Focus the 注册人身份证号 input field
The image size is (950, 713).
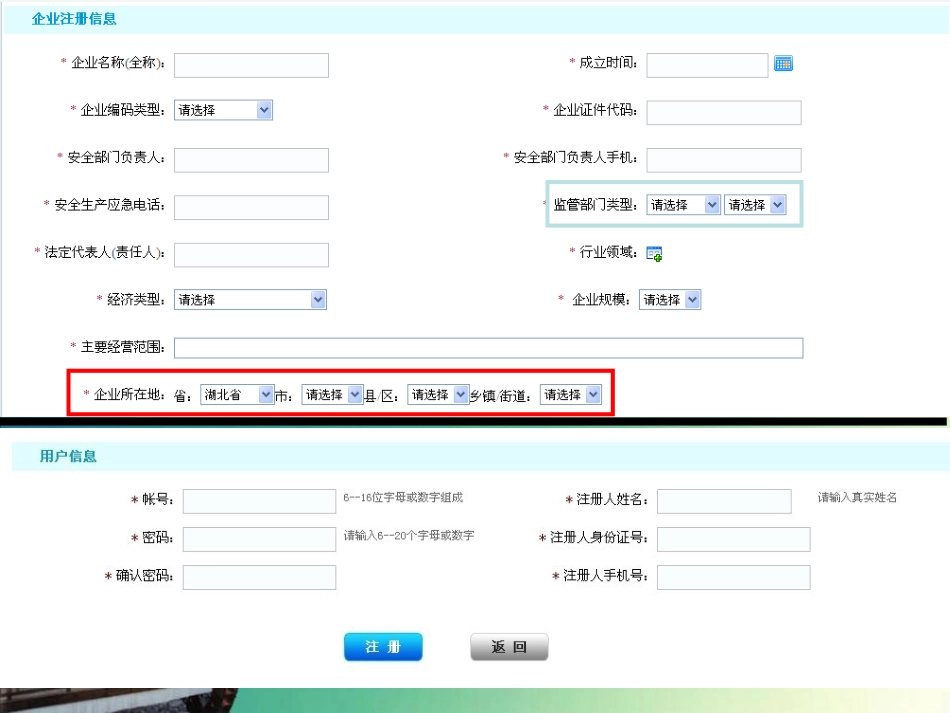click(x=734, y=539)
